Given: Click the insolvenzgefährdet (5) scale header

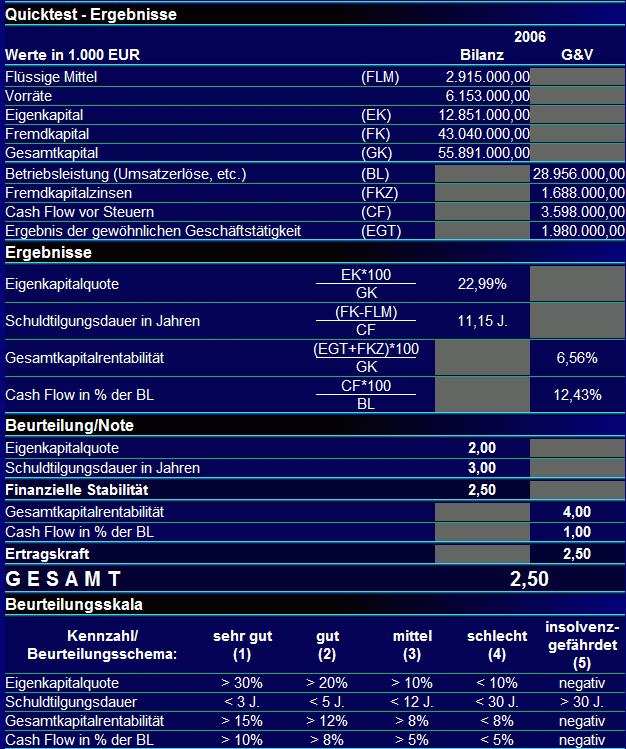Looking at the screenshot, I should pos(582,645).
